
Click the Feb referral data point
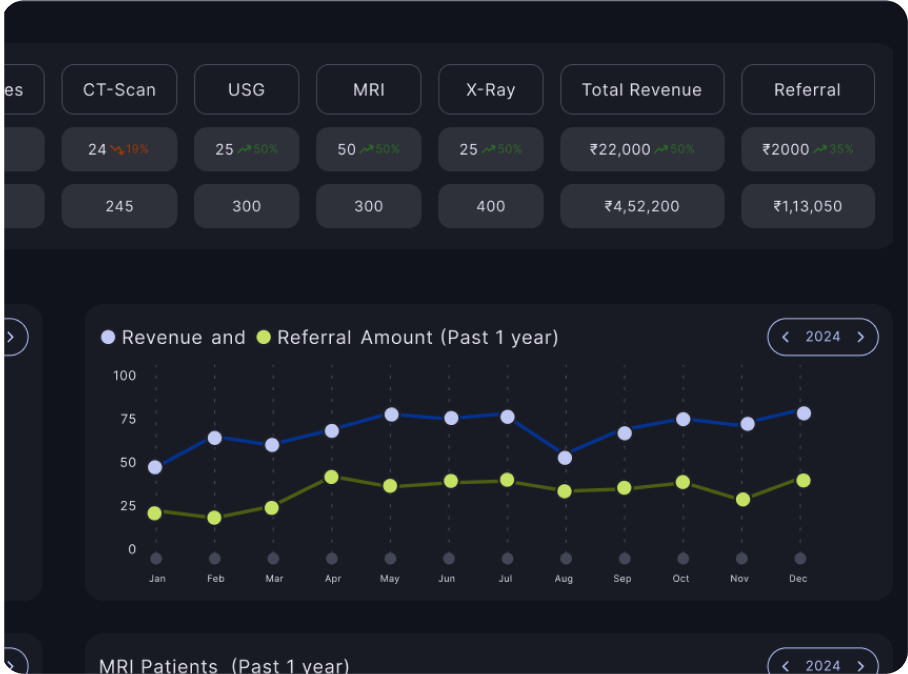pyautogui.click(x=214, y=518)
